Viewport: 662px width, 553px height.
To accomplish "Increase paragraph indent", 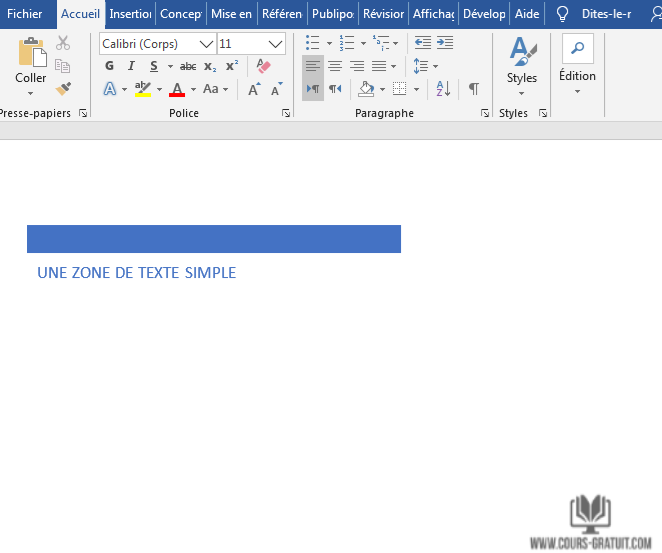I will click(445, 43).
